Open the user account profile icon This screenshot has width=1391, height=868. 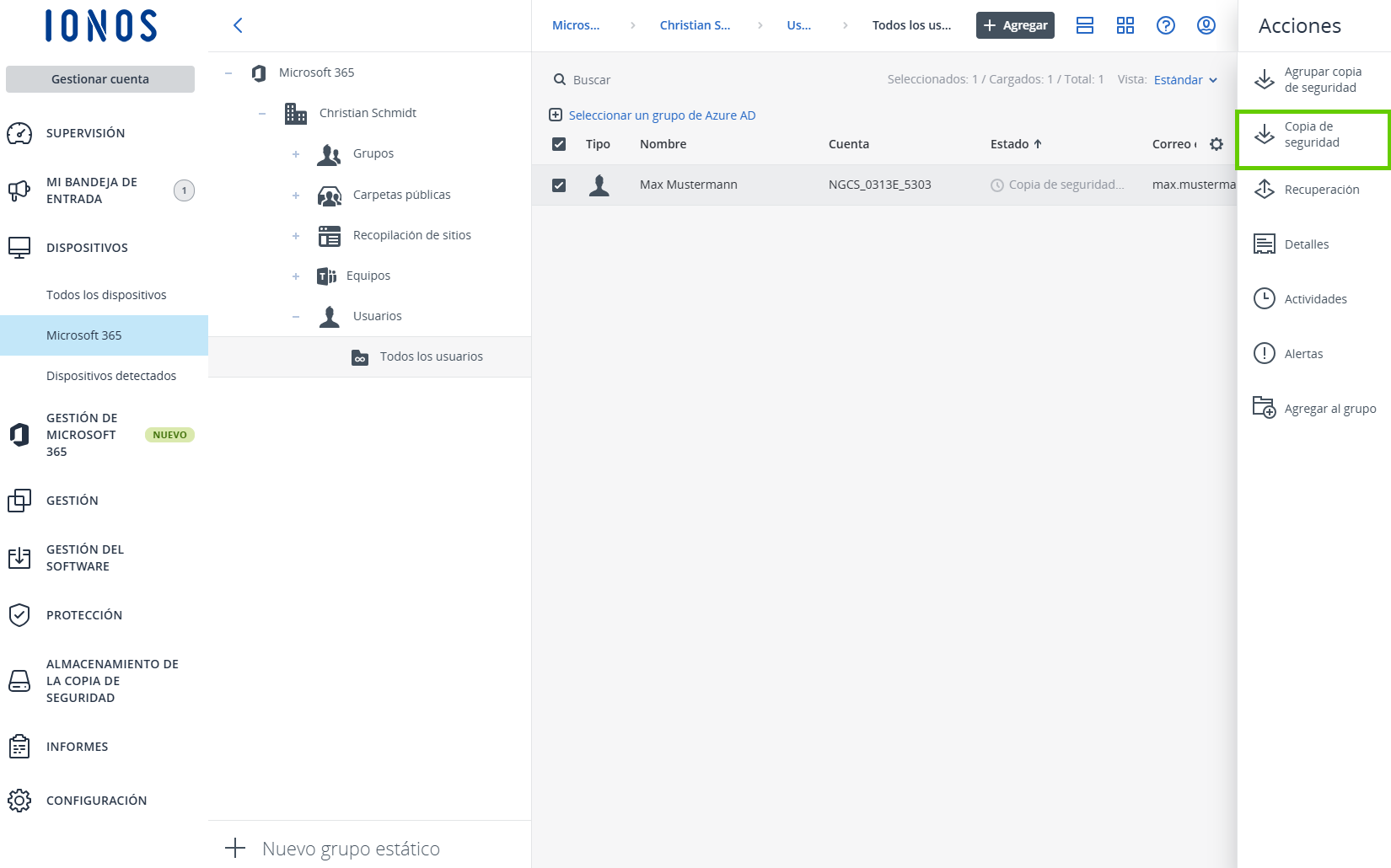[x=1206, y=25]
